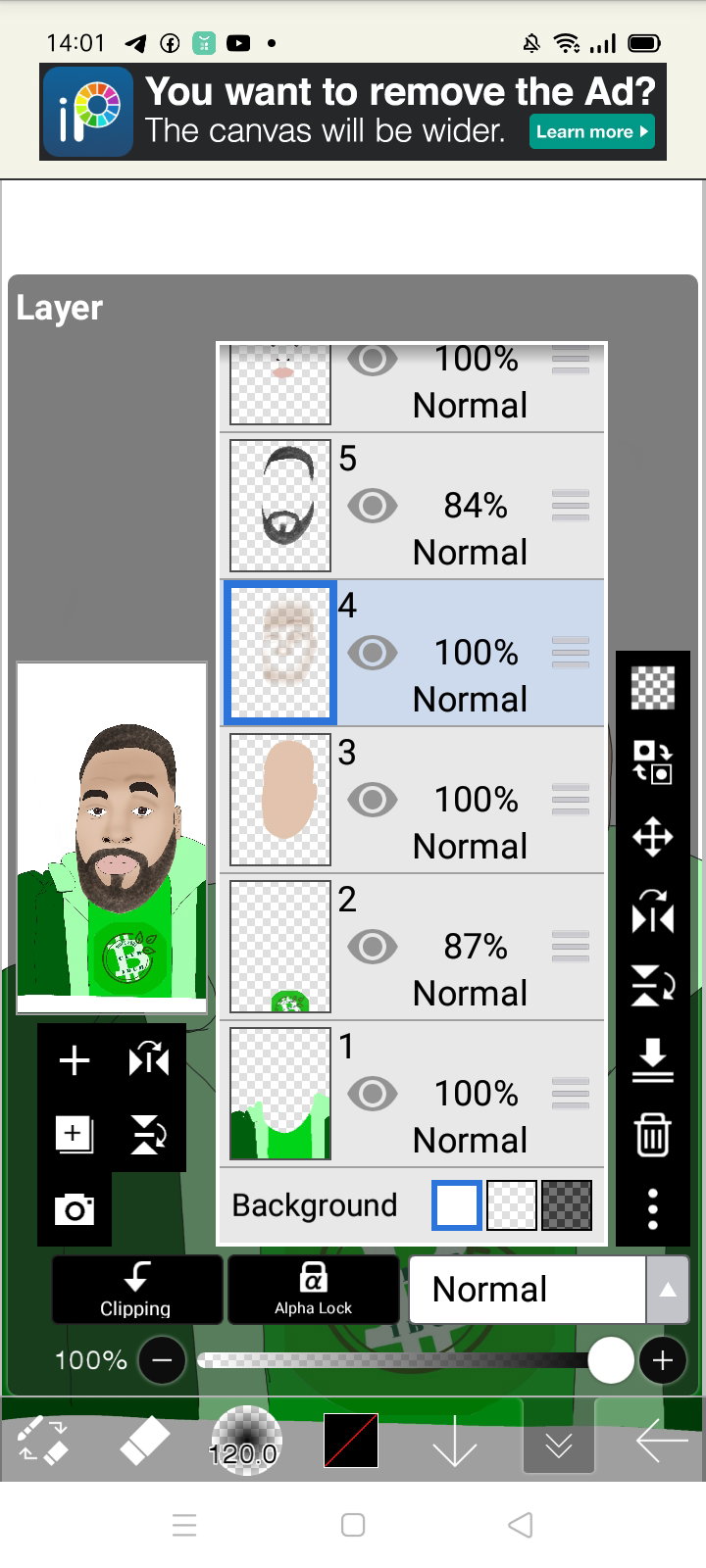Enable Clipping for the current layer
The width and height of the screenshot is (706, 1568).
click(x=137, y=1290)
